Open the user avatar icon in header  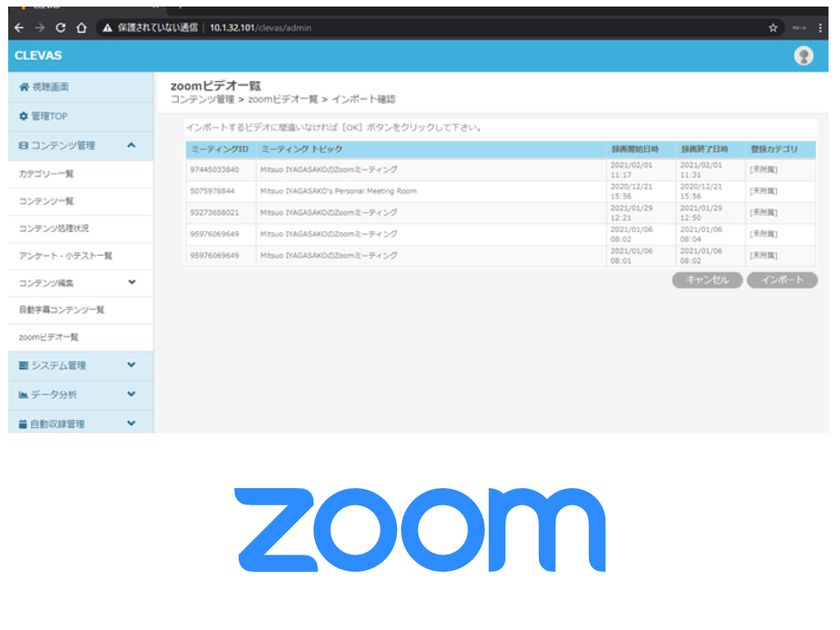[803, 55]
